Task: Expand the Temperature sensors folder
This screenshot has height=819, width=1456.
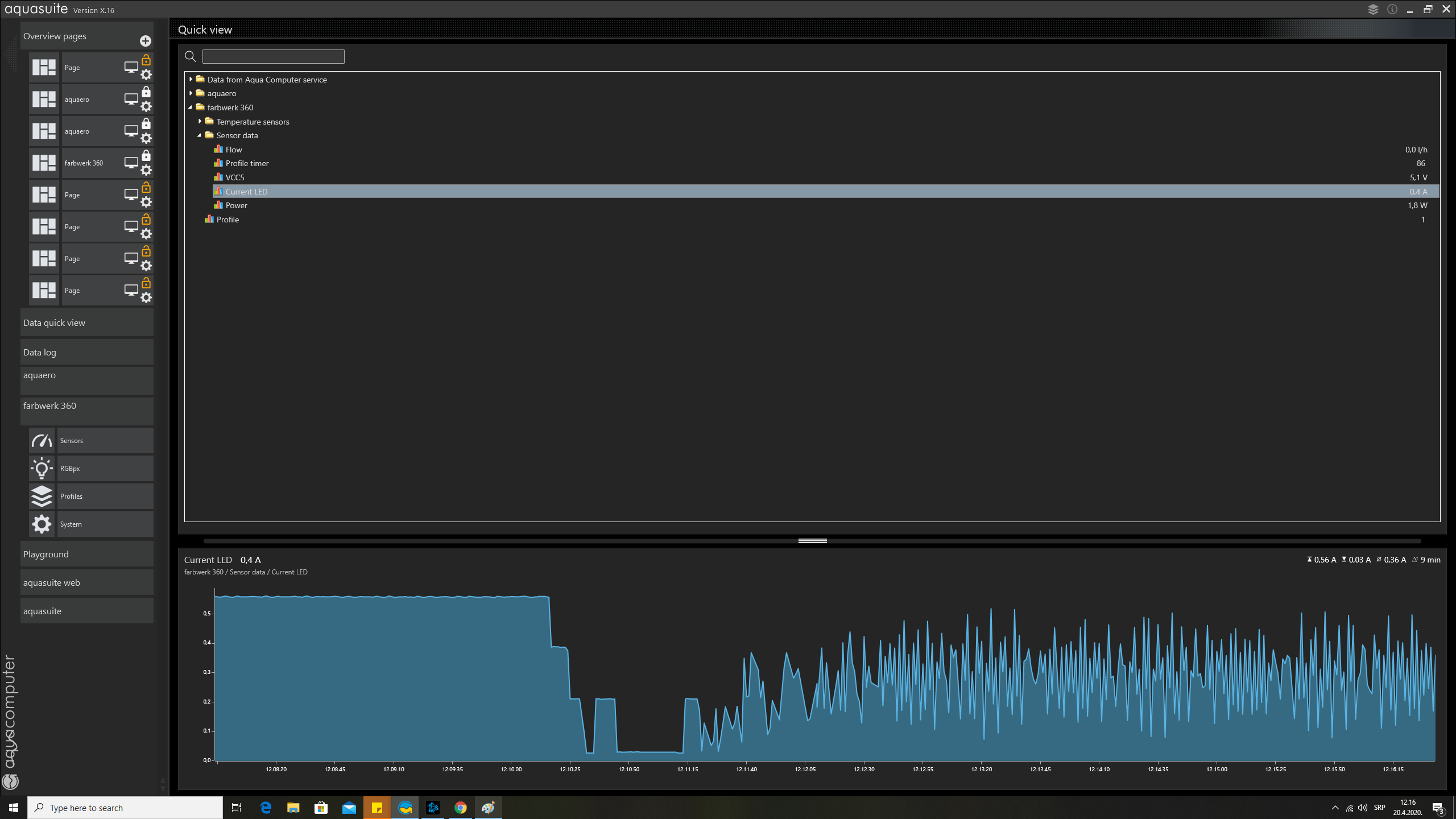Action: click(200, 122)
